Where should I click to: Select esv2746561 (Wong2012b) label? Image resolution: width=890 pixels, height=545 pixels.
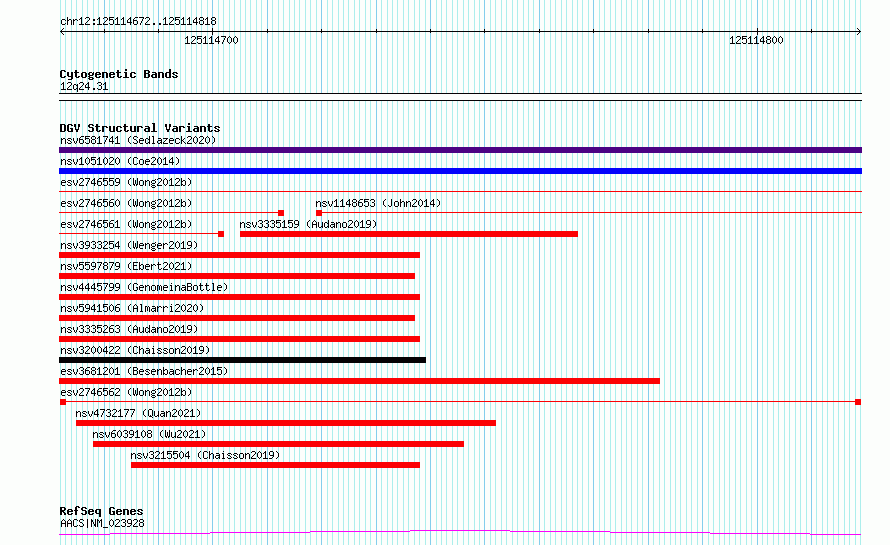pos(126,224)
